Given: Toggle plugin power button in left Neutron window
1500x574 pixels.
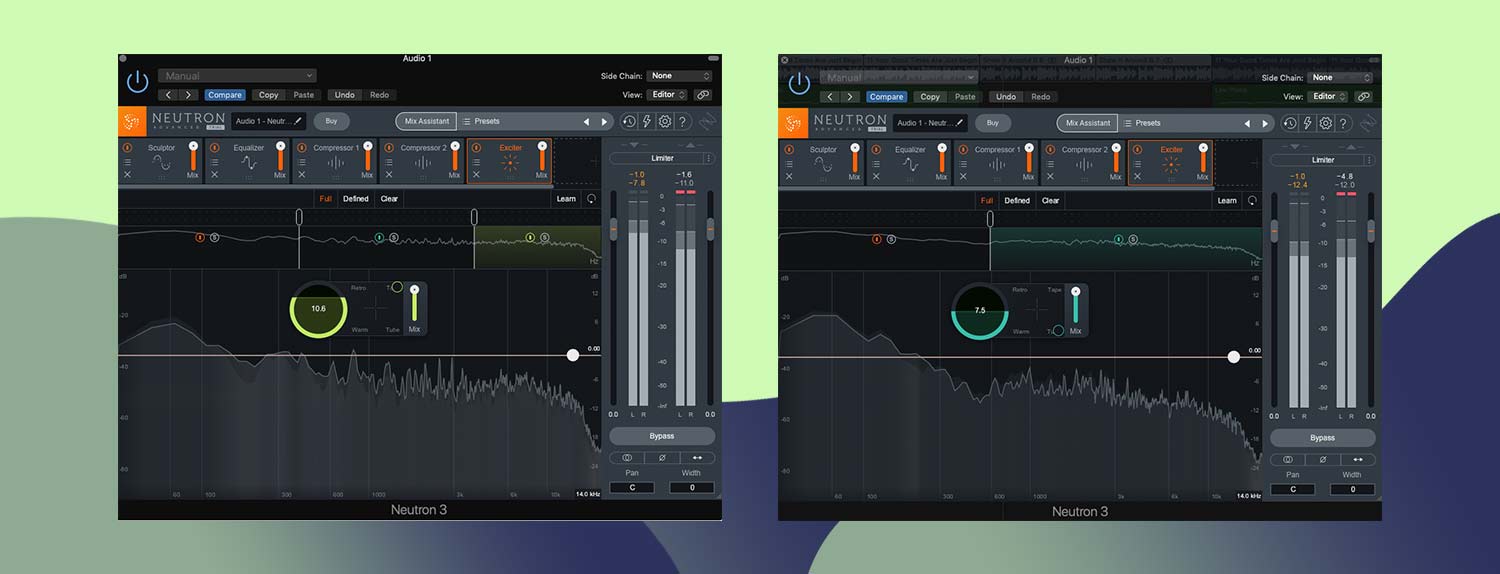Looking at the screenshot, I should [137, 82].
